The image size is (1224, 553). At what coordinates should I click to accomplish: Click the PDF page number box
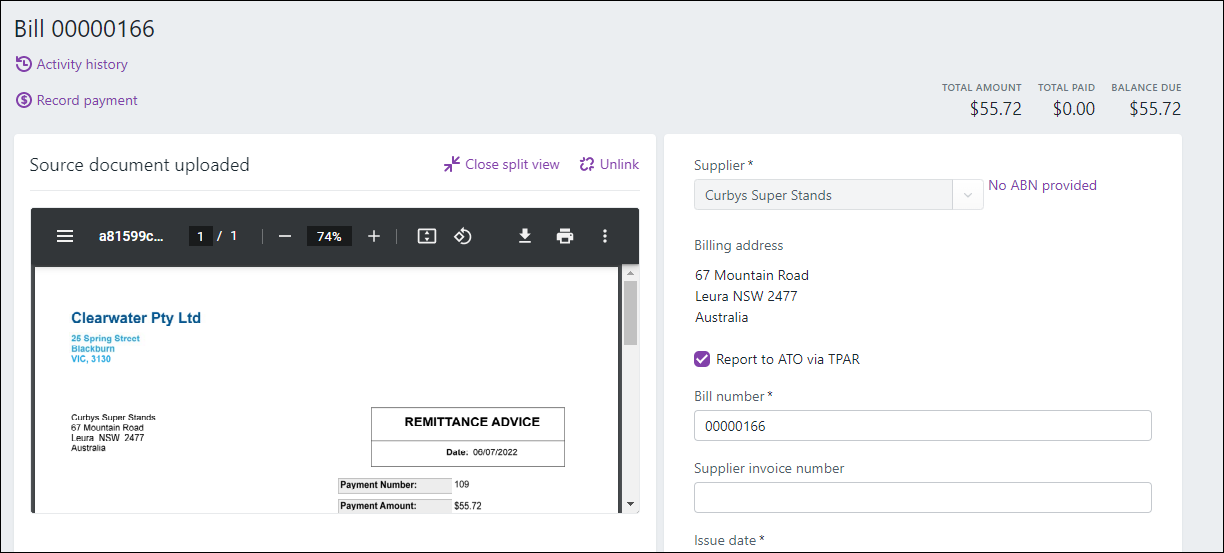point(200,236)
